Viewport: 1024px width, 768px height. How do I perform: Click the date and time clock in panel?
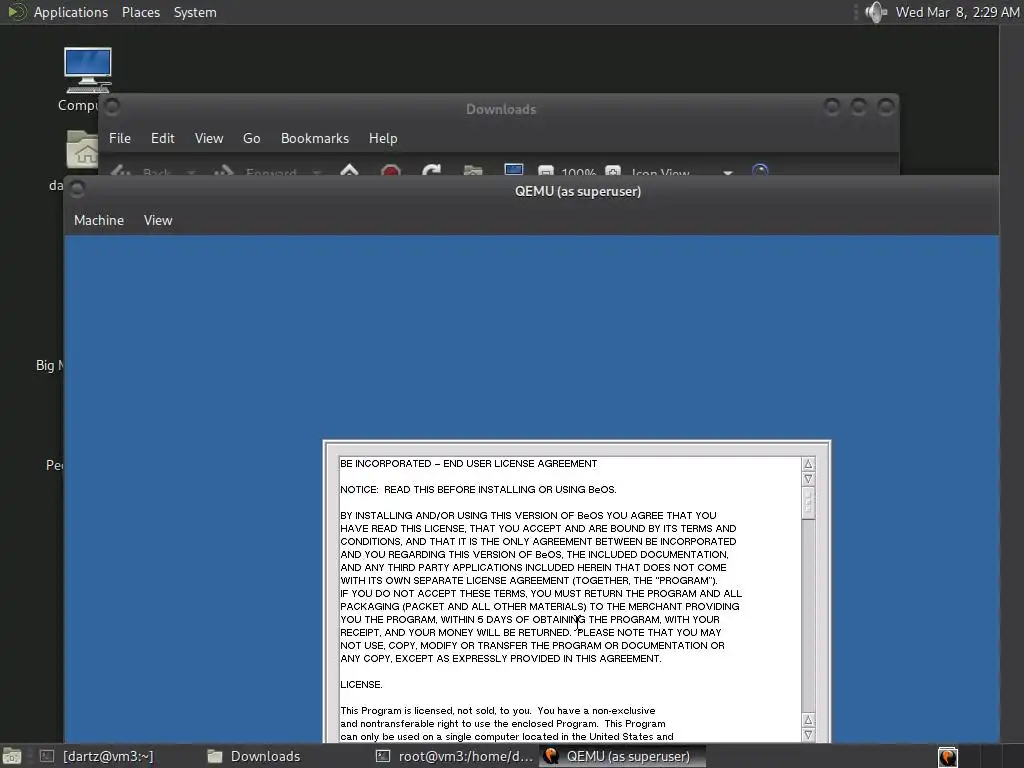point(957,12)
